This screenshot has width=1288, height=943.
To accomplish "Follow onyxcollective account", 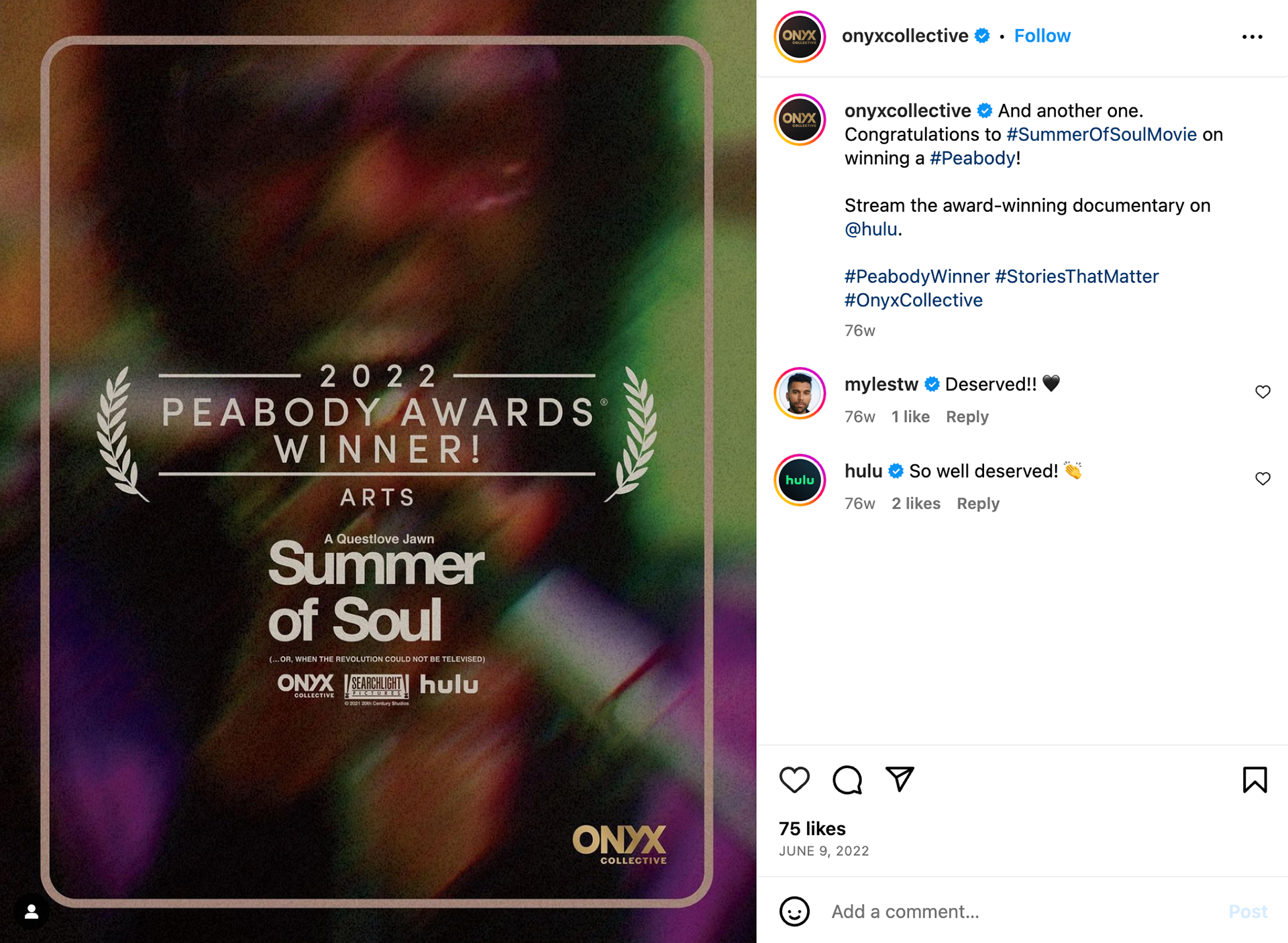I will pos(1042,36).
